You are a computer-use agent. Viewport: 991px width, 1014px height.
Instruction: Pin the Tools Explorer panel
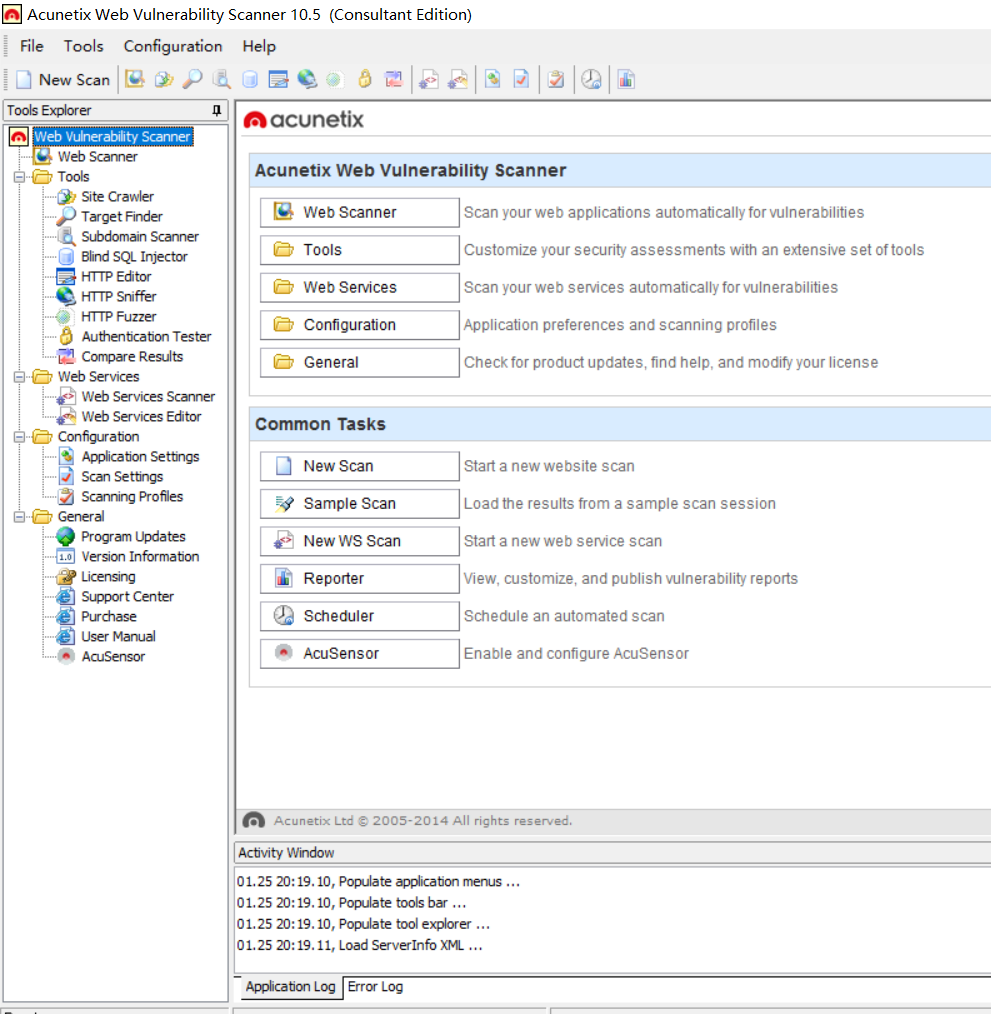(217, 111)
